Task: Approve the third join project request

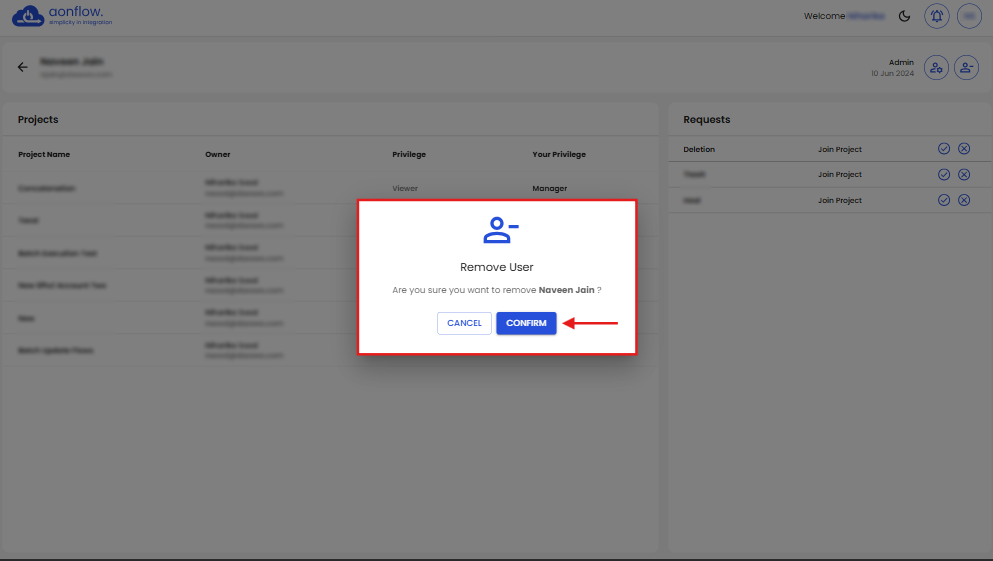Action: (x=944, y=200)
